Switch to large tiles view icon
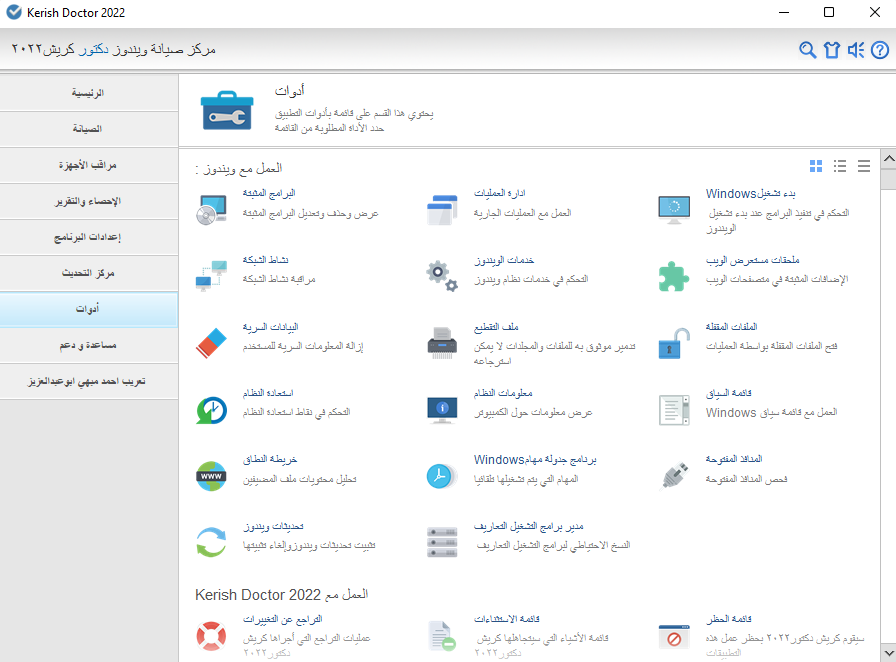Screen dimensions: 896x662 816,166
